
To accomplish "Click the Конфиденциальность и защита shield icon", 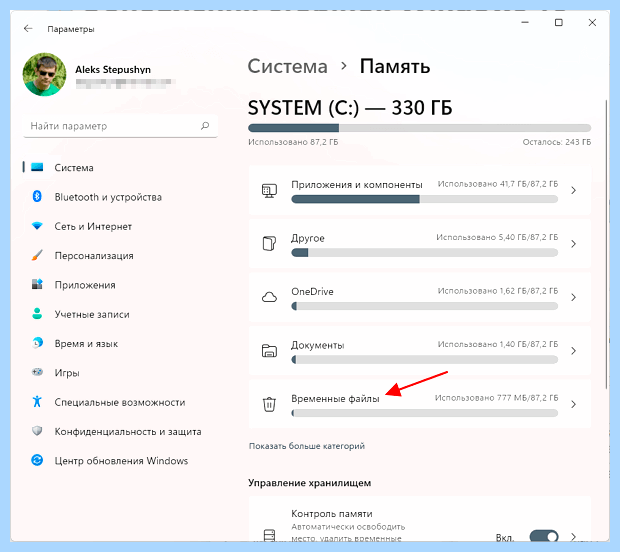I will click(x=37, y=431).
